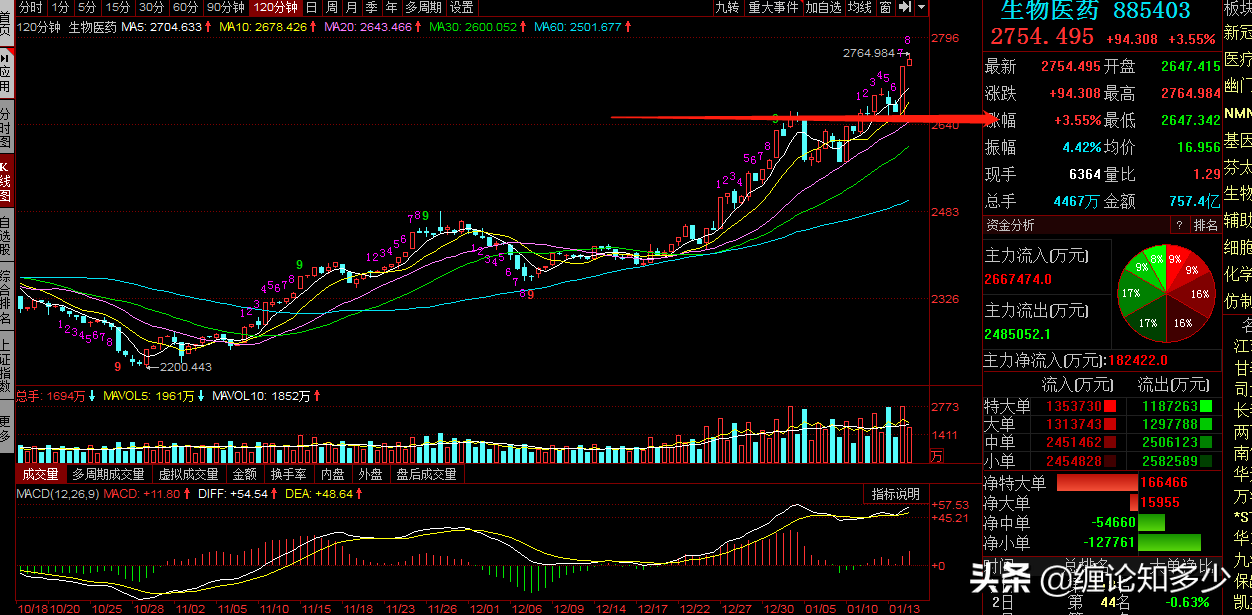Click the pin/dock arrow icon in the top toolbar
The width and height of the screenshot is (1252, 615).
[x=904, y=7]
